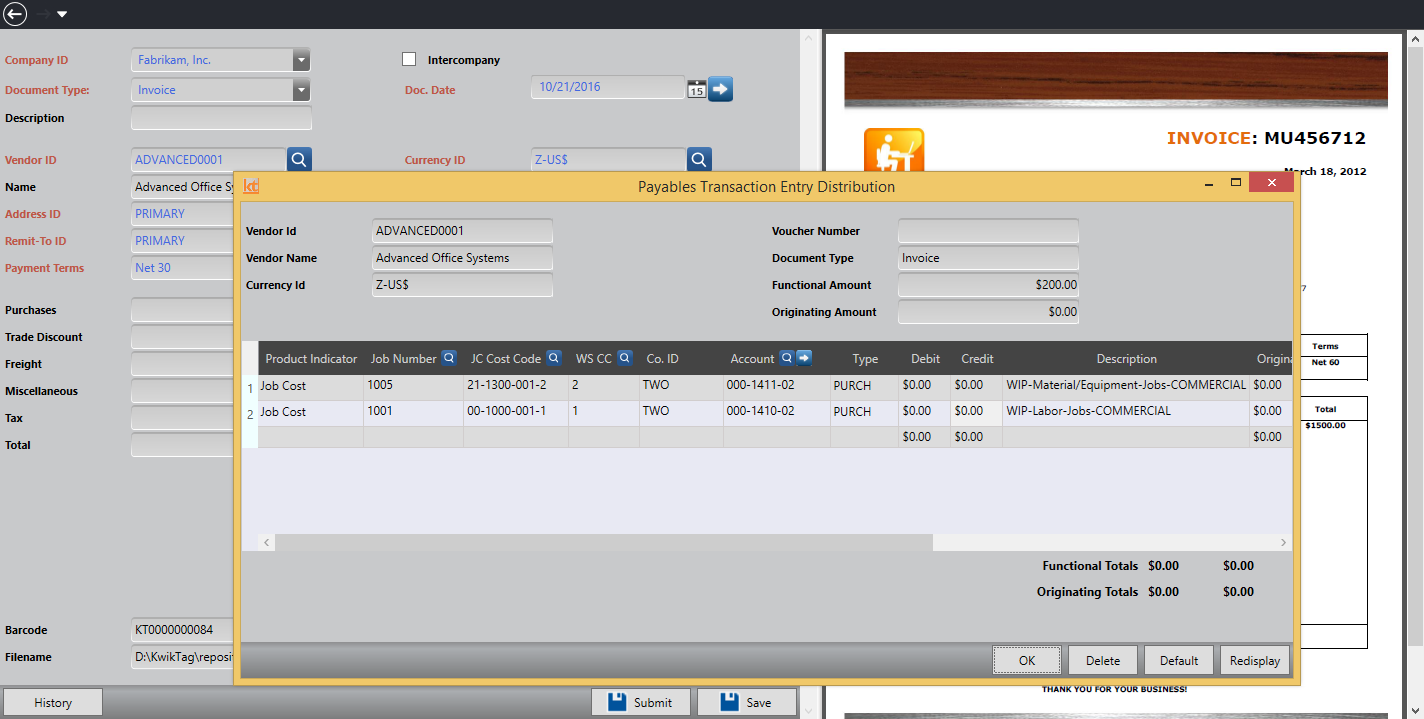
Task: Click the grid's scroll left arrow
Action: (267, 542)
